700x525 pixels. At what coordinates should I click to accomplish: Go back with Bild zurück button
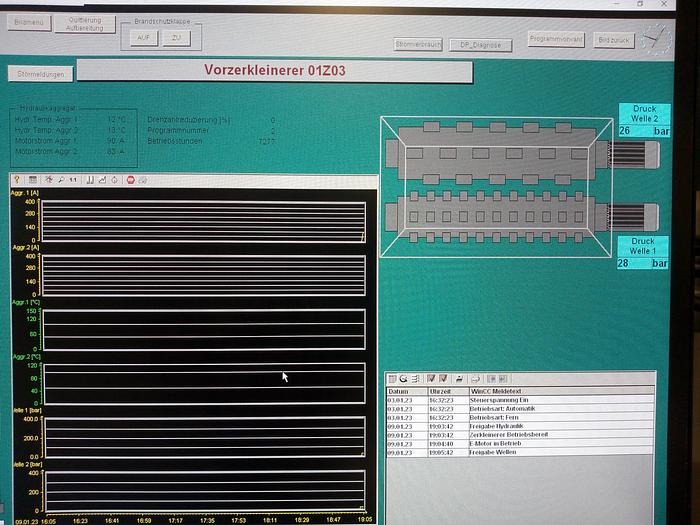tap(613, 38)
